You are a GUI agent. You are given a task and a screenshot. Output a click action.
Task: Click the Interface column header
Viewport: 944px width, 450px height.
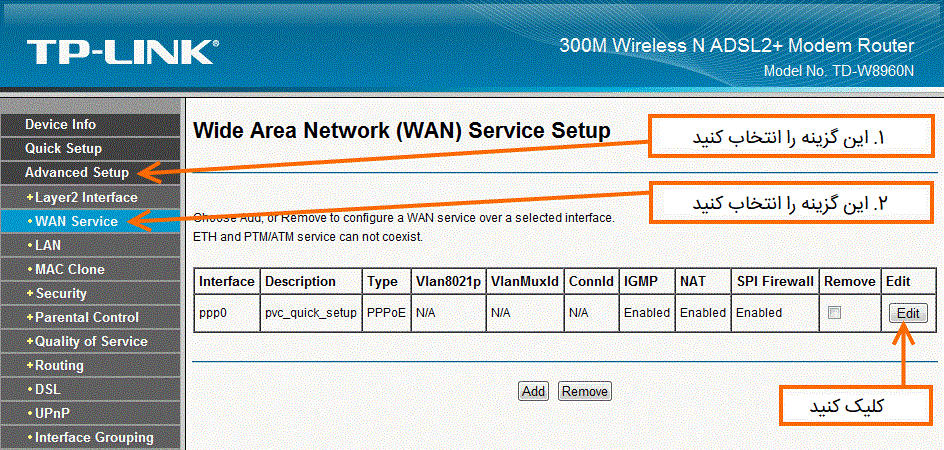[226, 281]
